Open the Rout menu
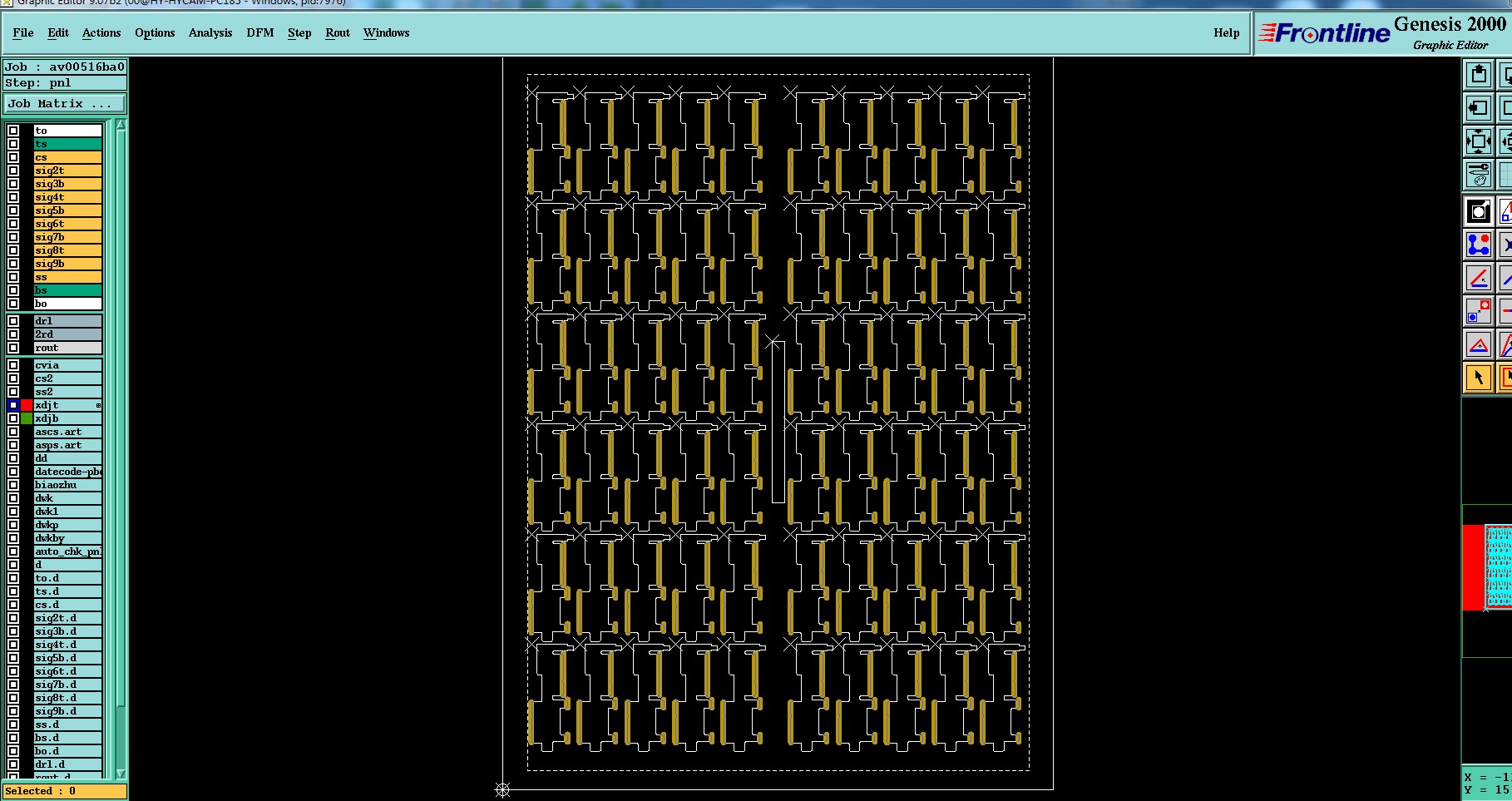 pos(338,32)
